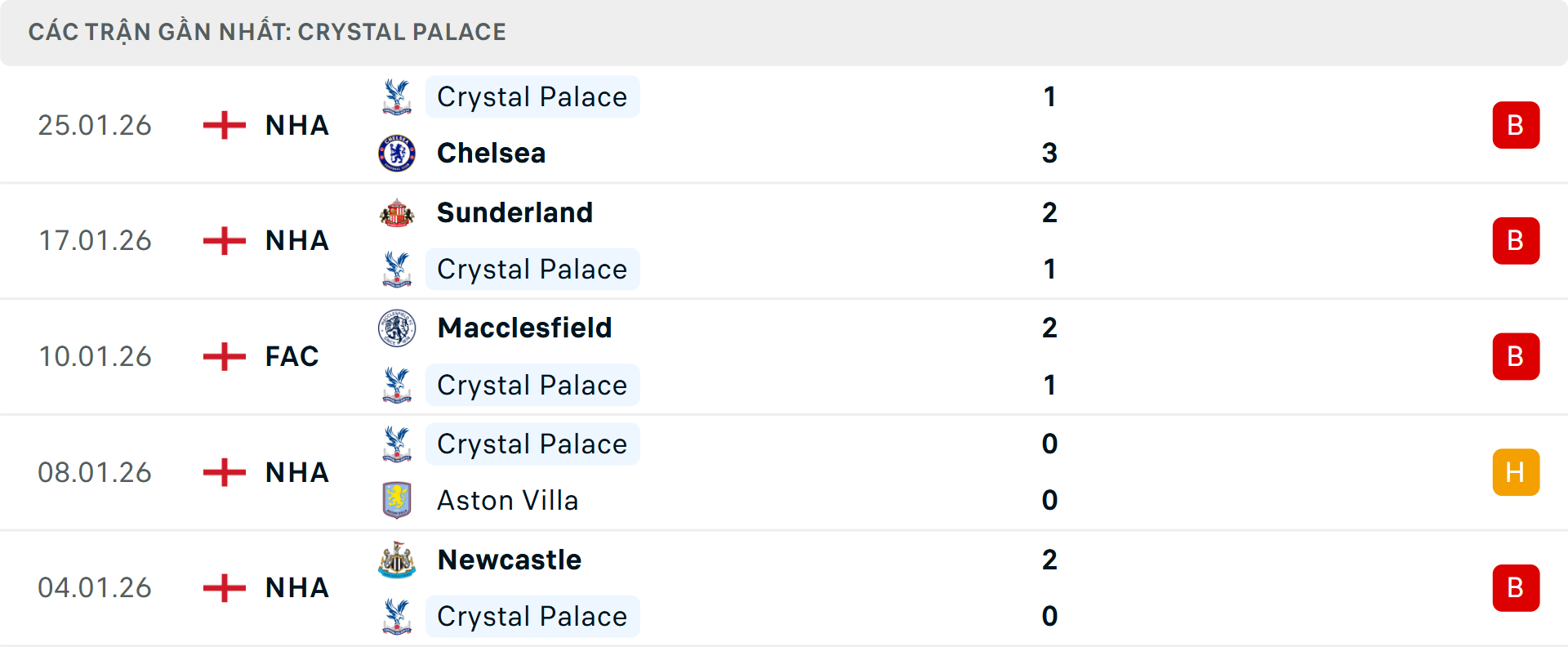Image resolution: width=1568 pixels, height=647 pixels.
Task: Click the B result badge on the Sunderland row
Action: click(1517, 240)
